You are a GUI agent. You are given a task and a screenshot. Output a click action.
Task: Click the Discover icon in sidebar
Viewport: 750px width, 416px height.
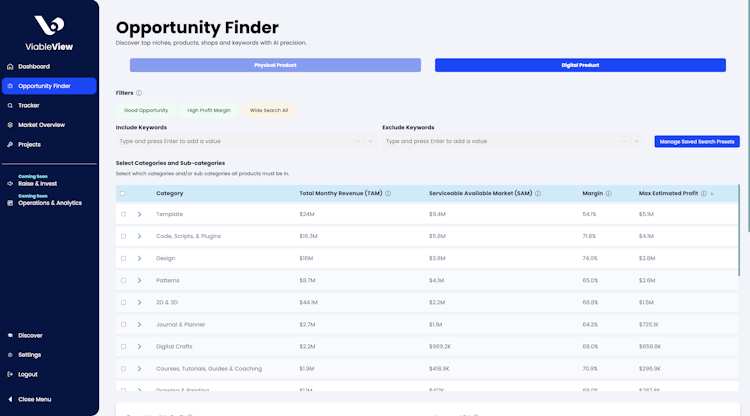pos(10,335)
